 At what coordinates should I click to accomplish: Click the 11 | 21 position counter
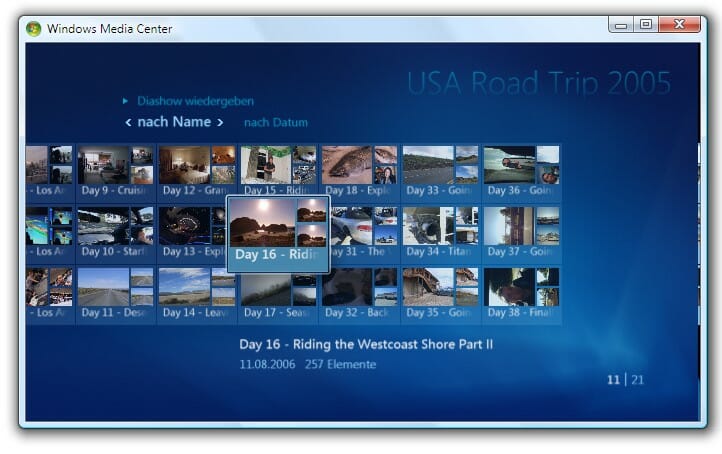tap(625, 380)
